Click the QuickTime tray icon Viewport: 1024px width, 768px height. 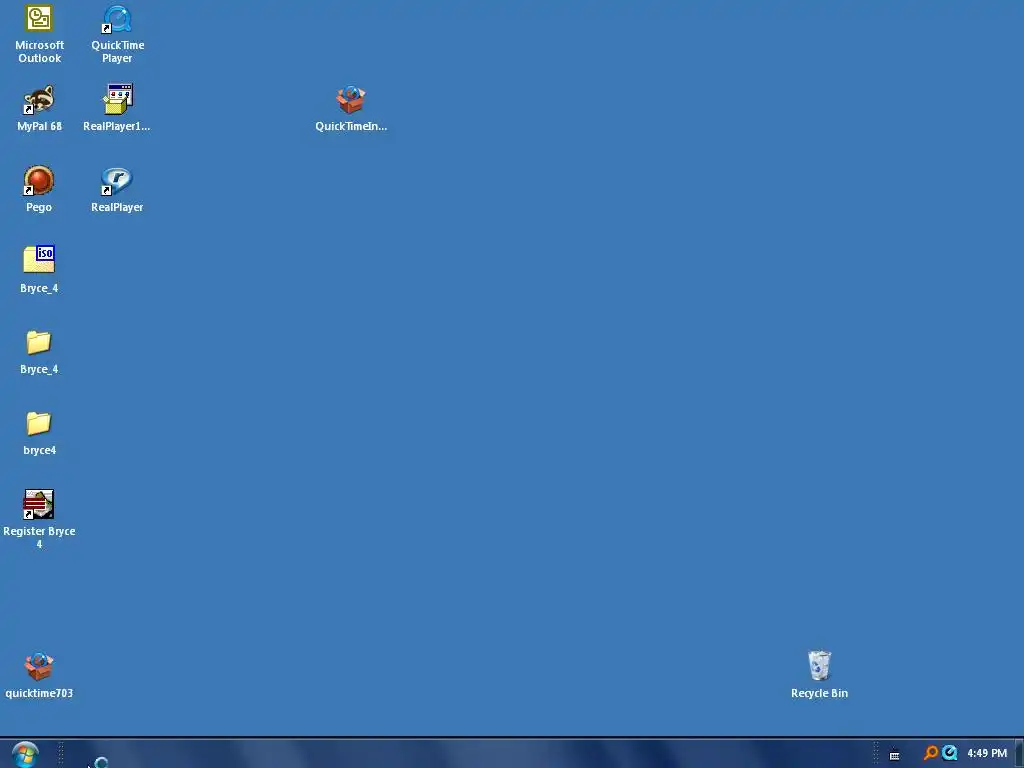coord(950,753)
